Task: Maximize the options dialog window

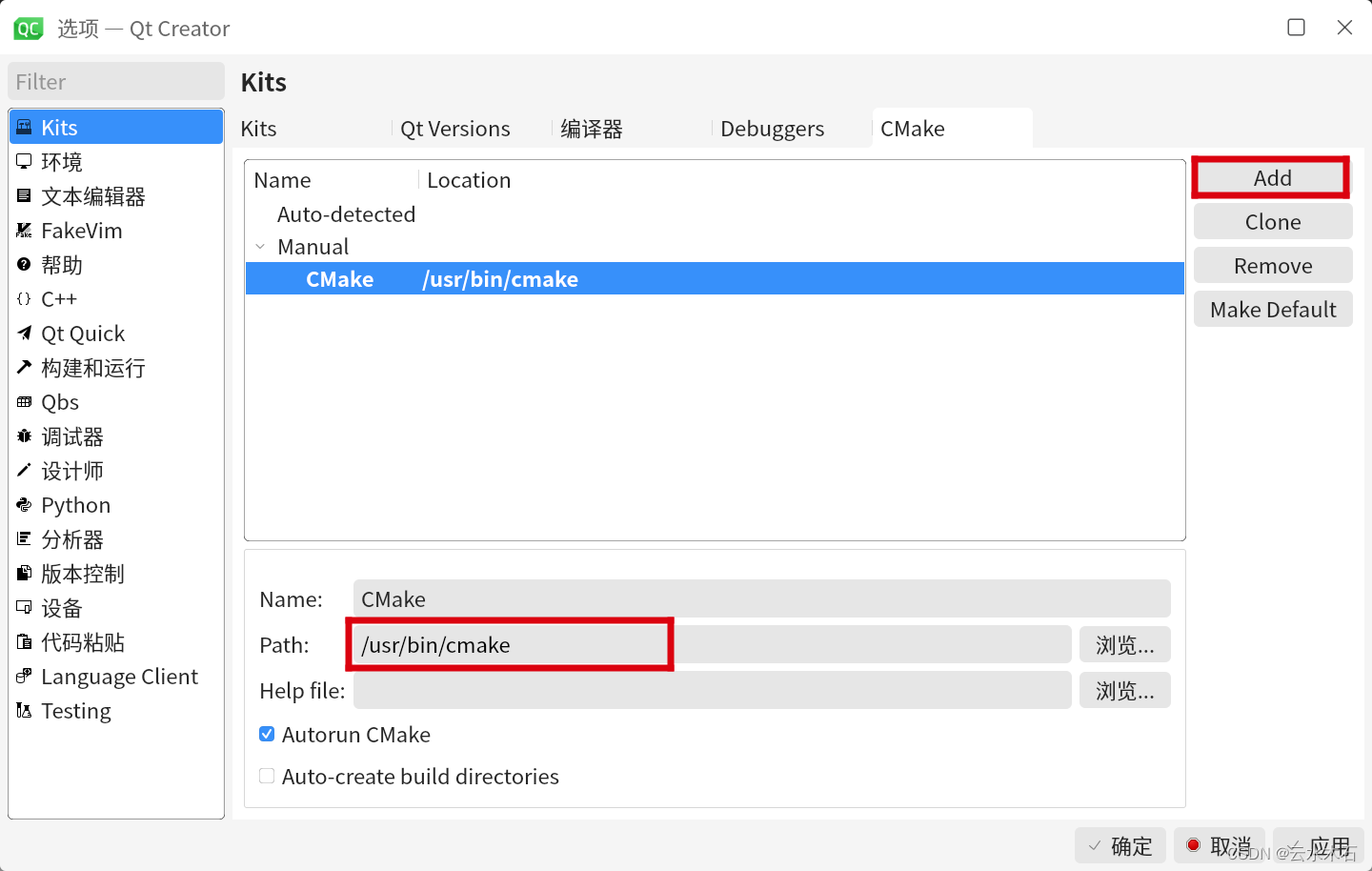Action: point(1296,27)
